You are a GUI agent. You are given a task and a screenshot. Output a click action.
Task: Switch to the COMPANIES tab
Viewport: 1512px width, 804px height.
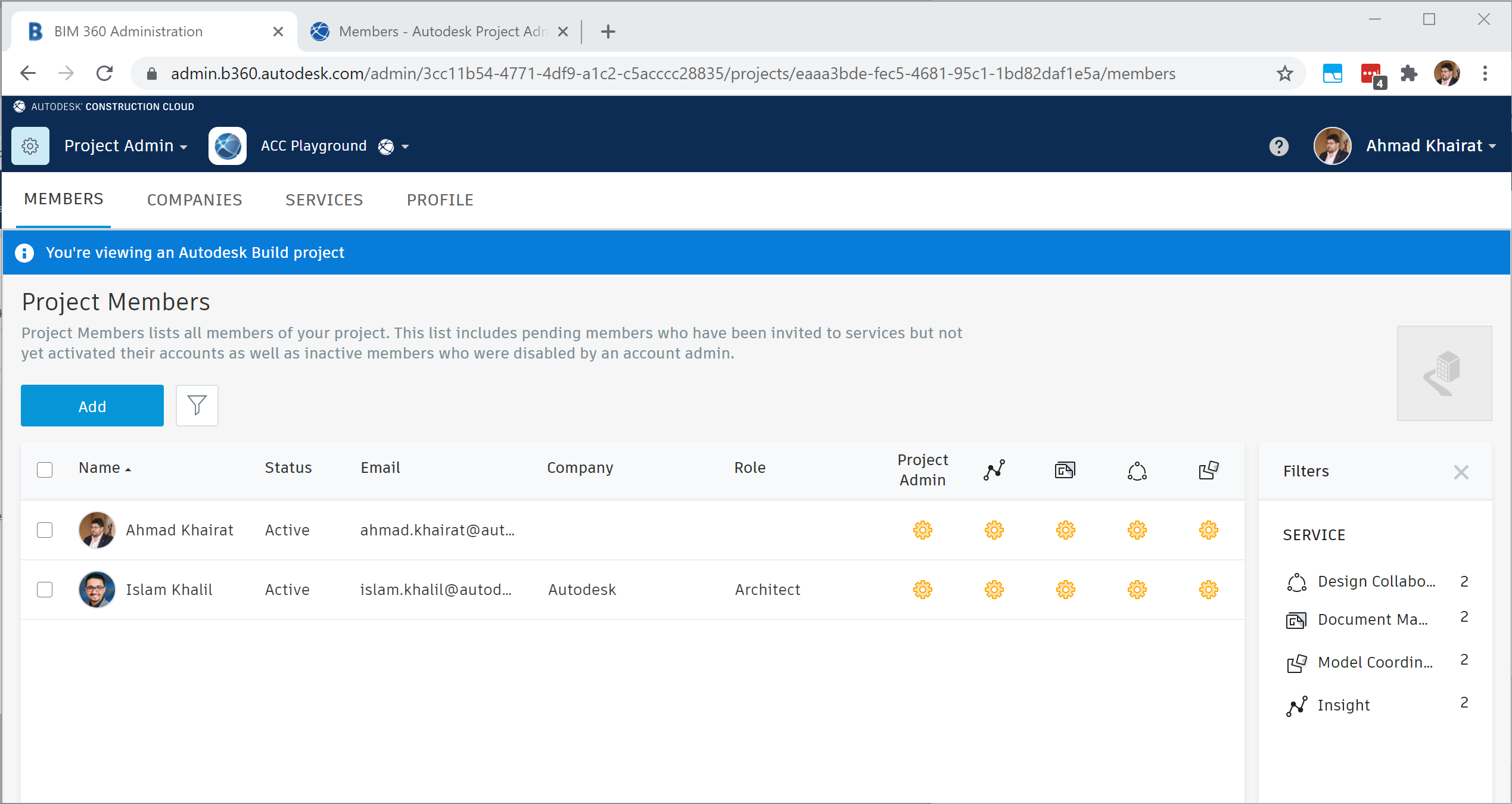194,200
